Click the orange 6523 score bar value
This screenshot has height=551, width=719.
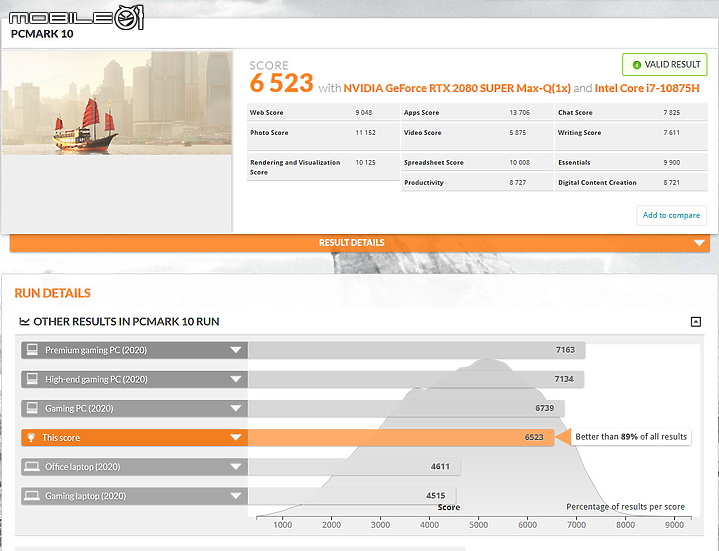tap(534, 437)
